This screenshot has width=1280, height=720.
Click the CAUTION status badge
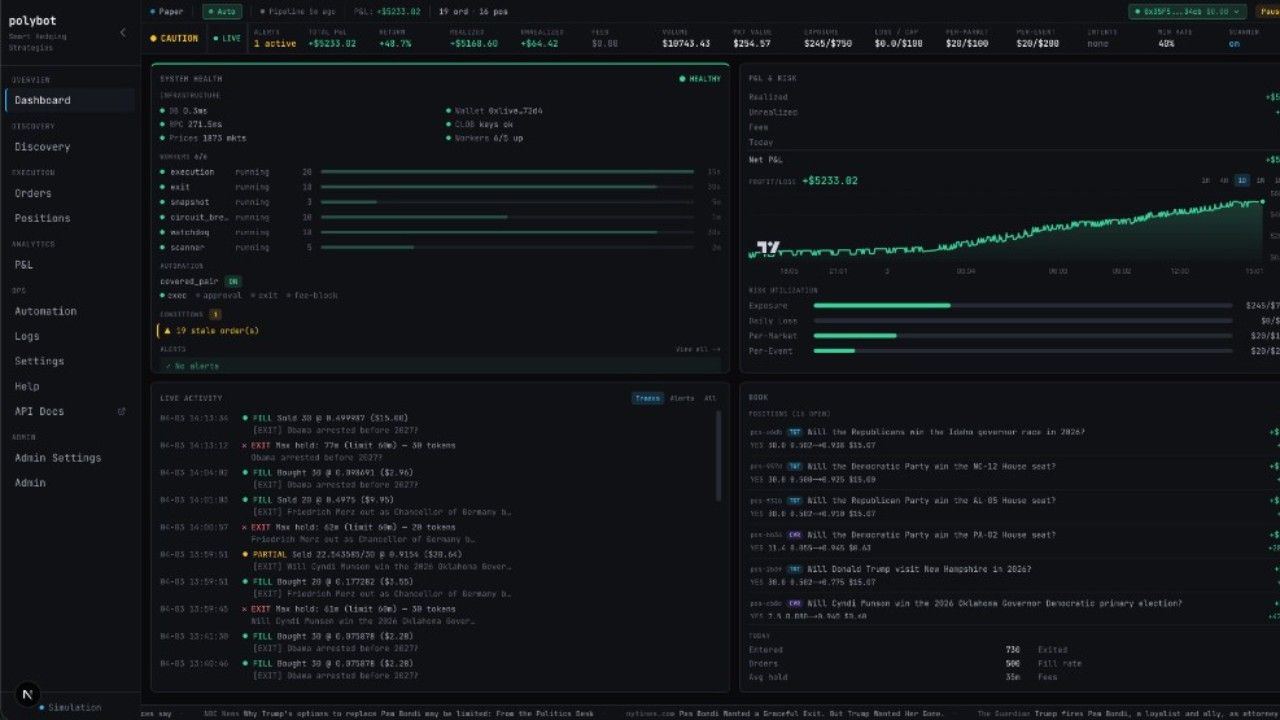pos(174,38)
